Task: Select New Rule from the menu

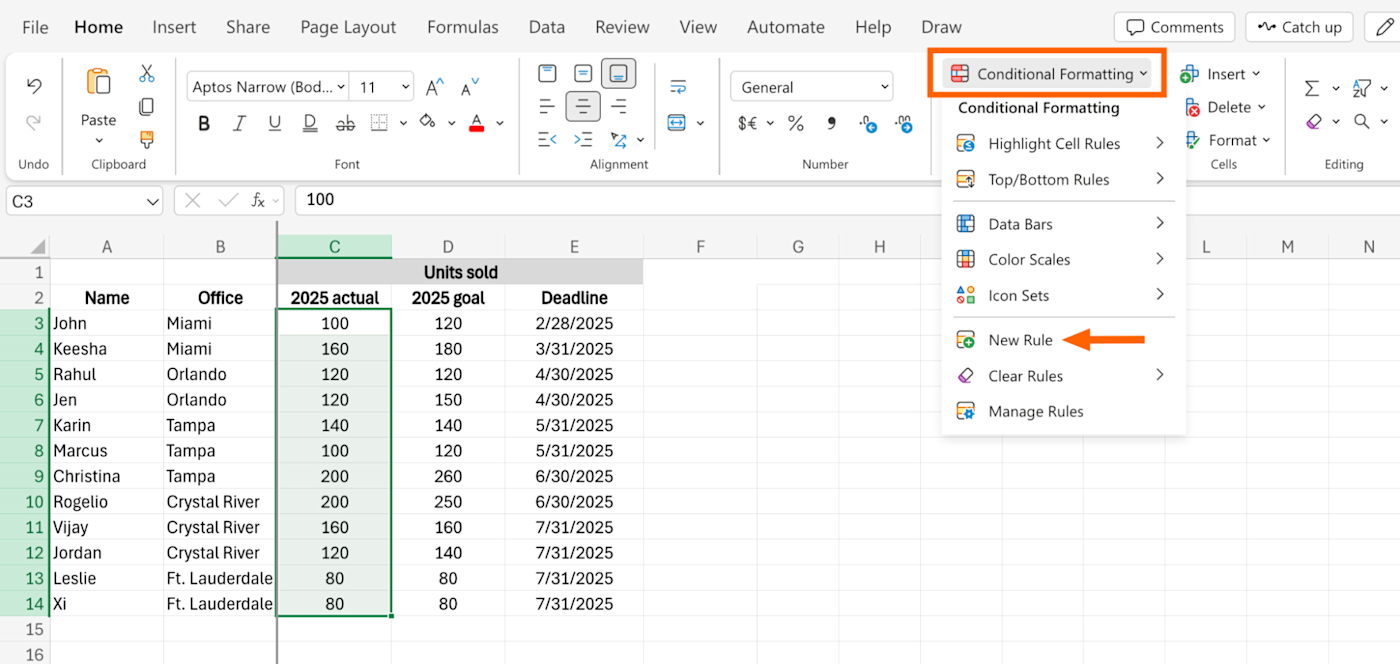Action: pyautogui.click(x=1020, y=340)
